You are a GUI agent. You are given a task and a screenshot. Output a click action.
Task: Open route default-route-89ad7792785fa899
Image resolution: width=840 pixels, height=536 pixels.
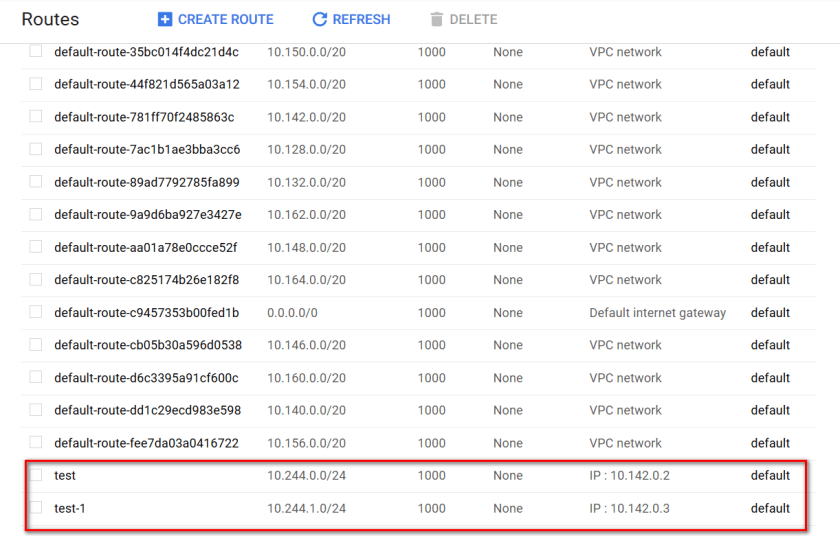146,183
